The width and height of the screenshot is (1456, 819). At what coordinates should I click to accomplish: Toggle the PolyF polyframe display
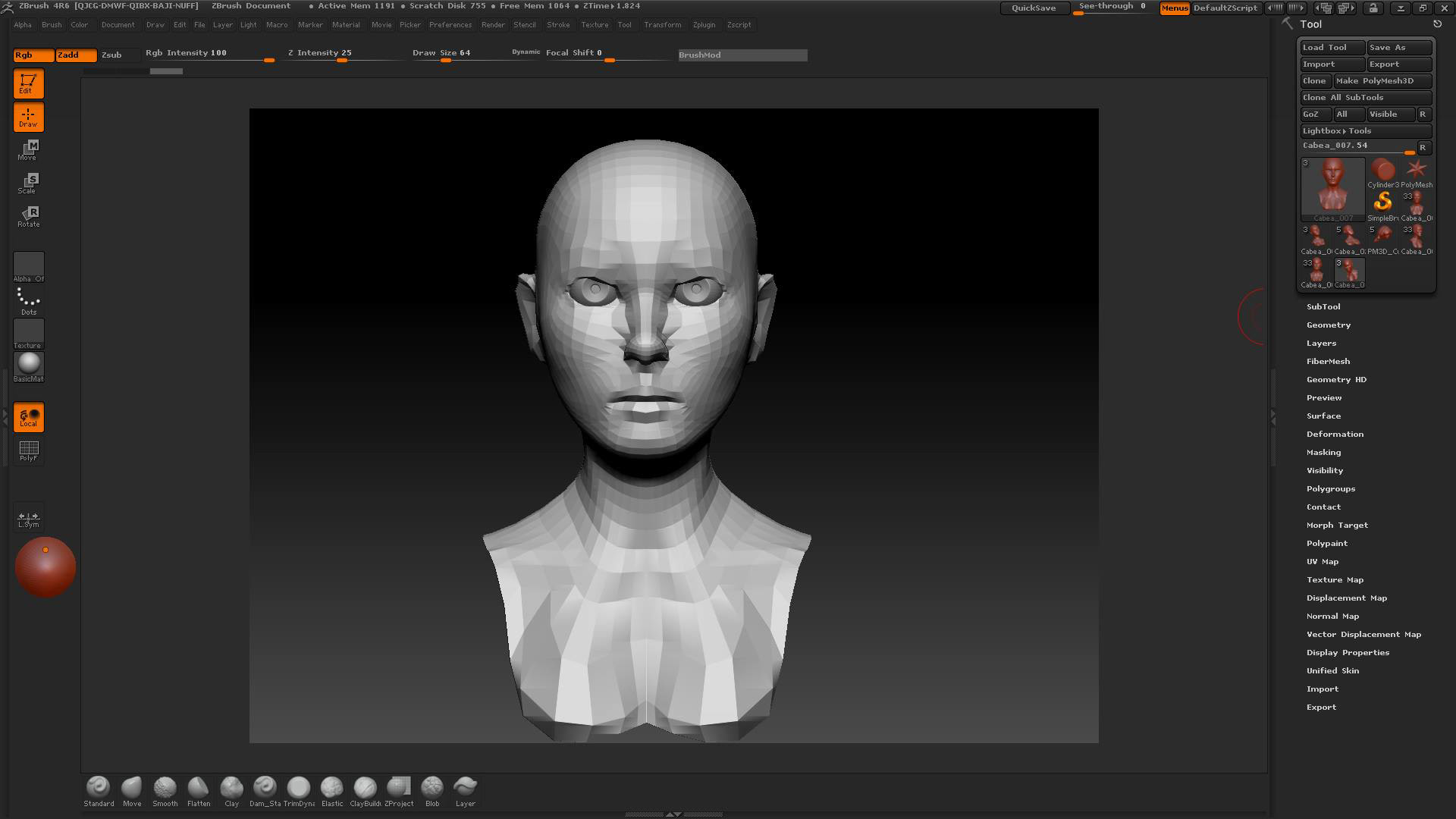point(29,450)
